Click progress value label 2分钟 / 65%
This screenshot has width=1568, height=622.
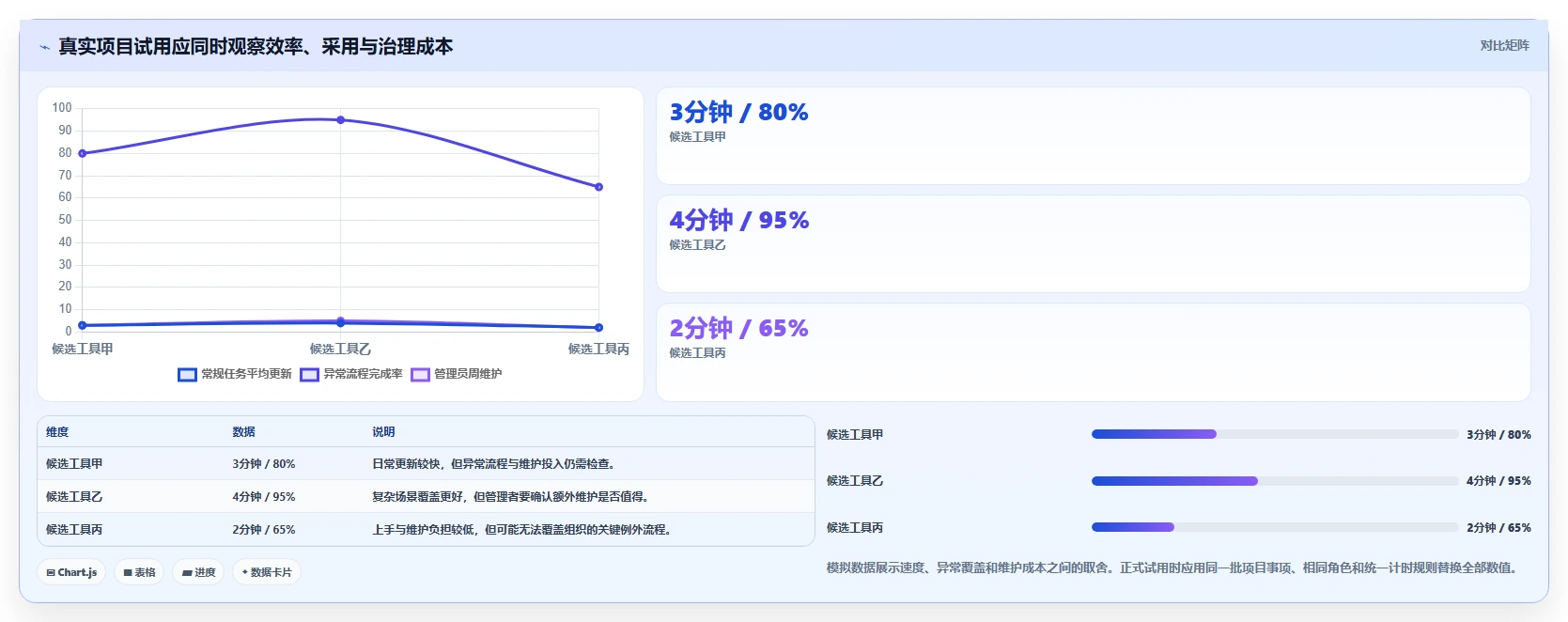pos(1498,527)
